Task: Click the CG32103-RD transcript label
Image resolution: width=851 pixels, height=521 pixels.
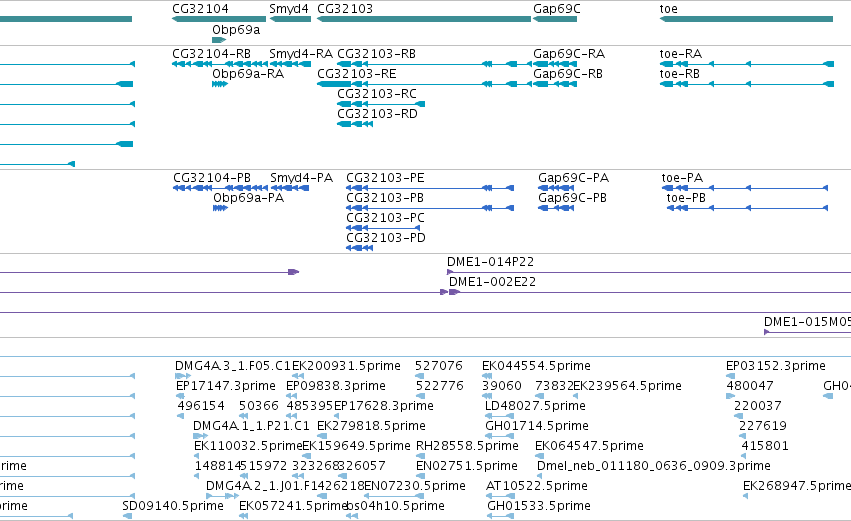Action: coord(377,114)
